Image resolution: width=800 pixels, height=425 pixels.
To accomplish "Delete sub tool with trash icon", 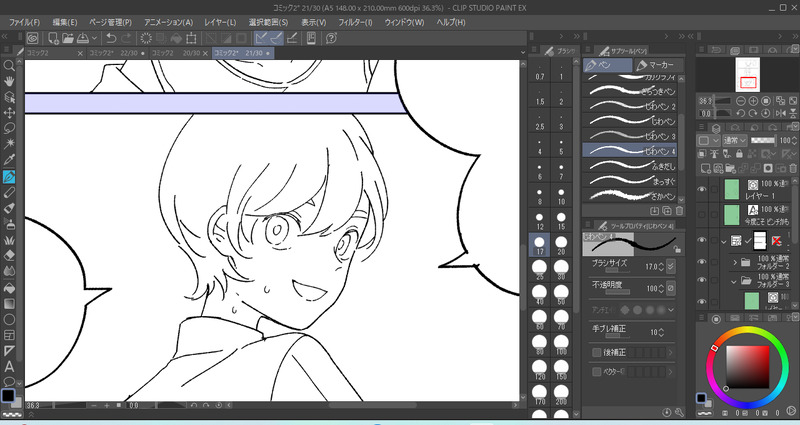I will click(x=679, y=211).
